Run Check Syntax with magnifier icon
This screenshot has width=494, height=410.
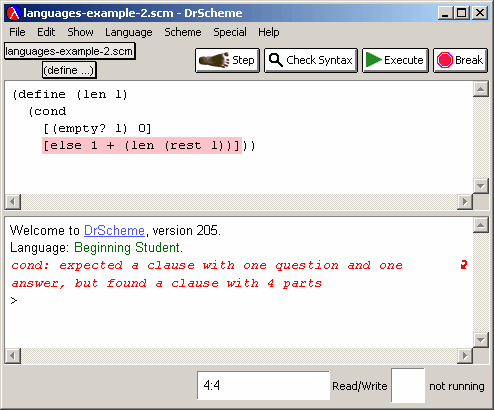pyautogui.click(x=311, y=60)
